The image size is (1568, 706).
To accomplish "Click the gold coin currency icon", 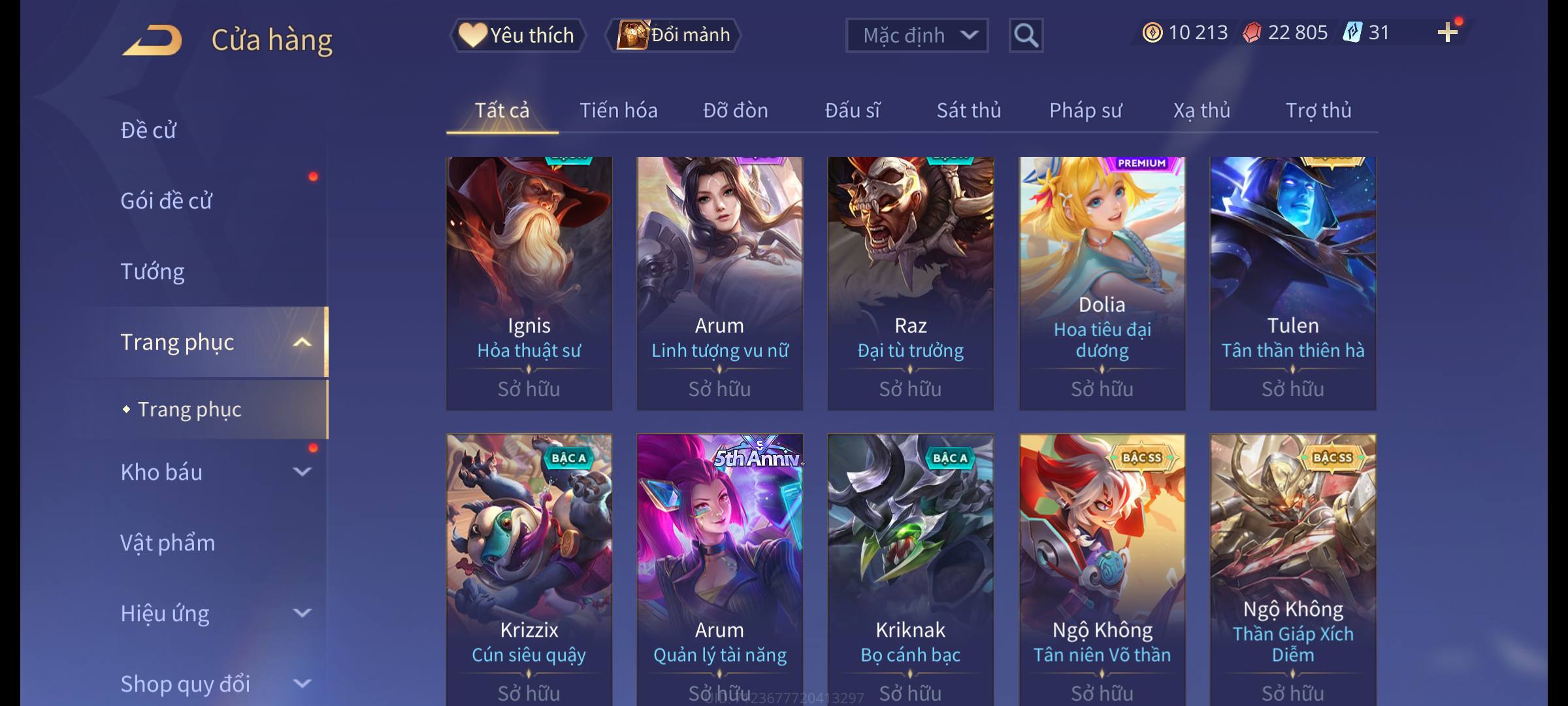I will 1152,33.
